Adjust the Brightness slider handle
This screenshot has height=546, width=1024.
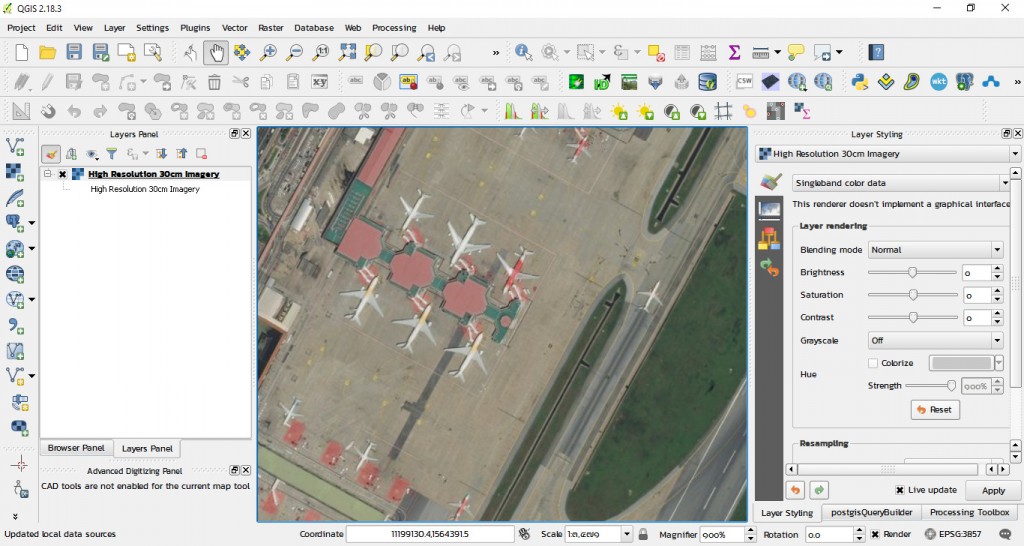point(913,272)
